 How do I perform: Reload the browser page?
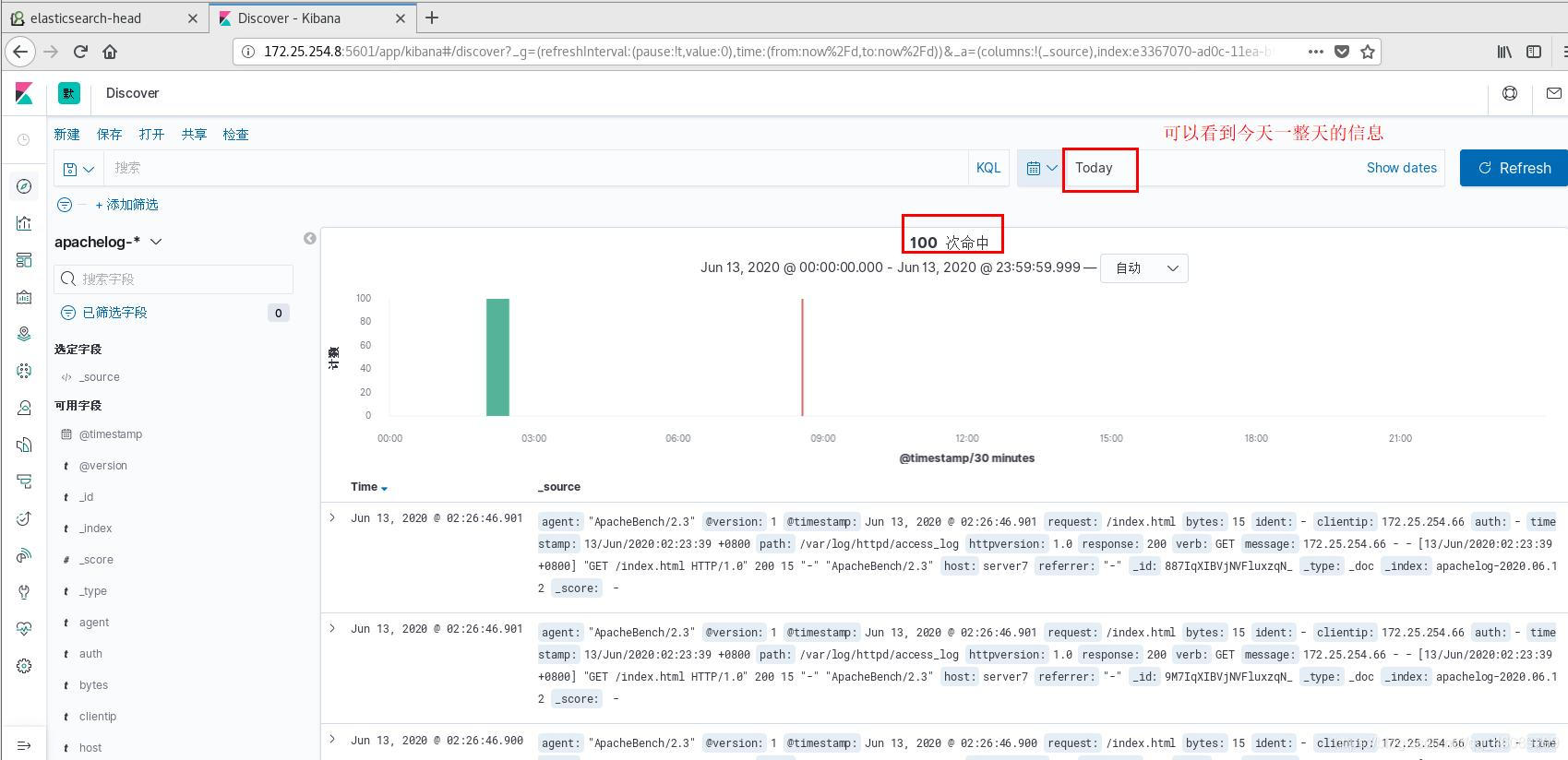click(x=80, y=52)
